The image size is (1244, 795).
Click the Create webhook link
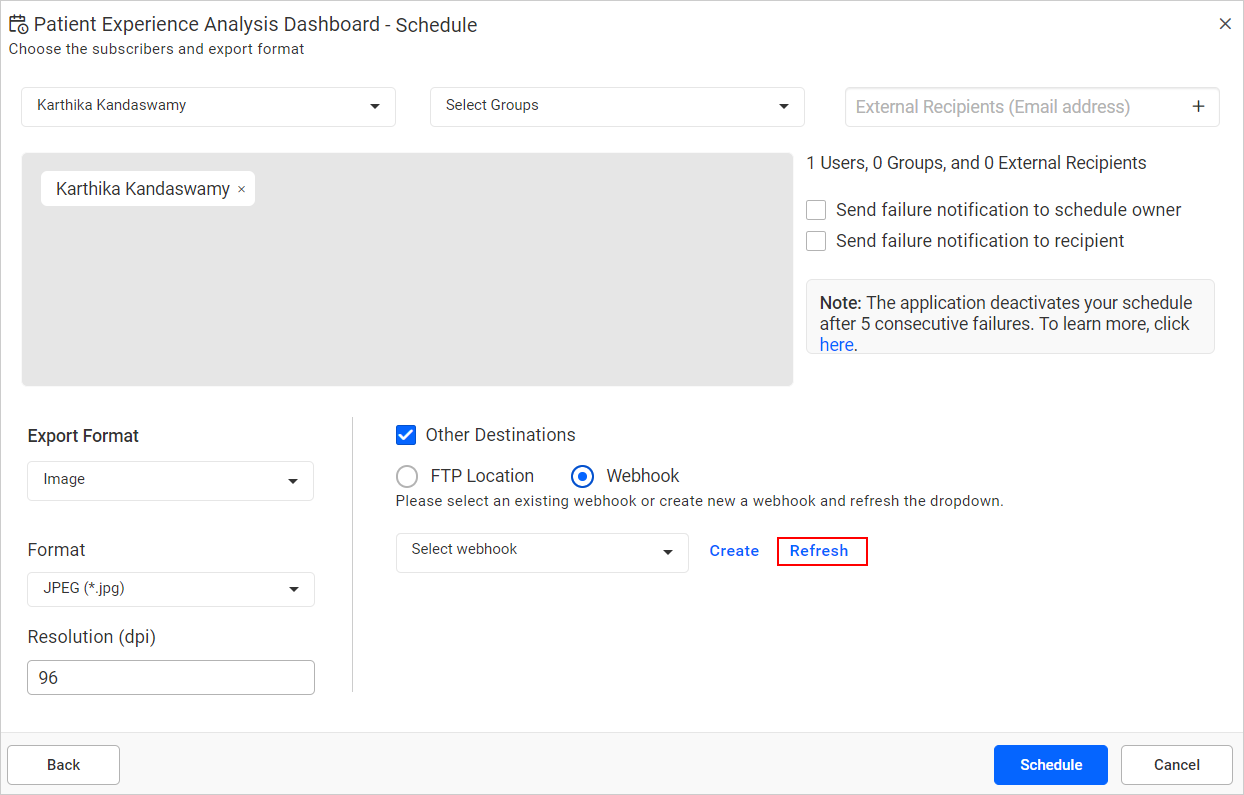[734, 551]
